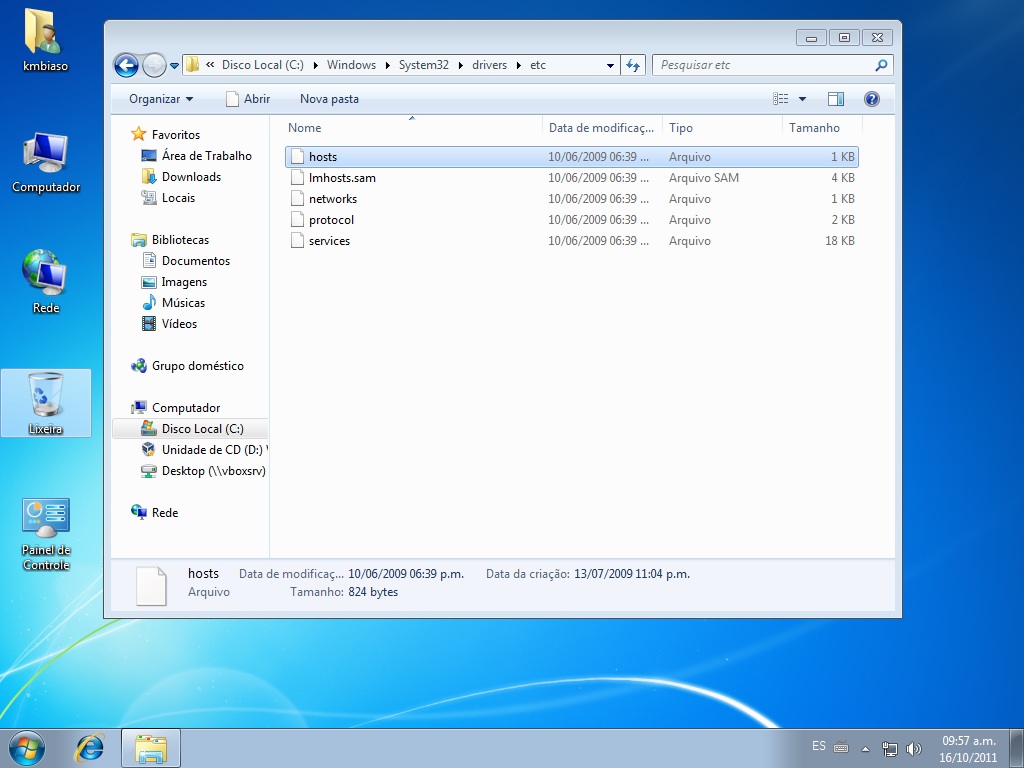The image size is (1024, 768).
Task: Click the Help question mark icon
Action: coord(869,98)
